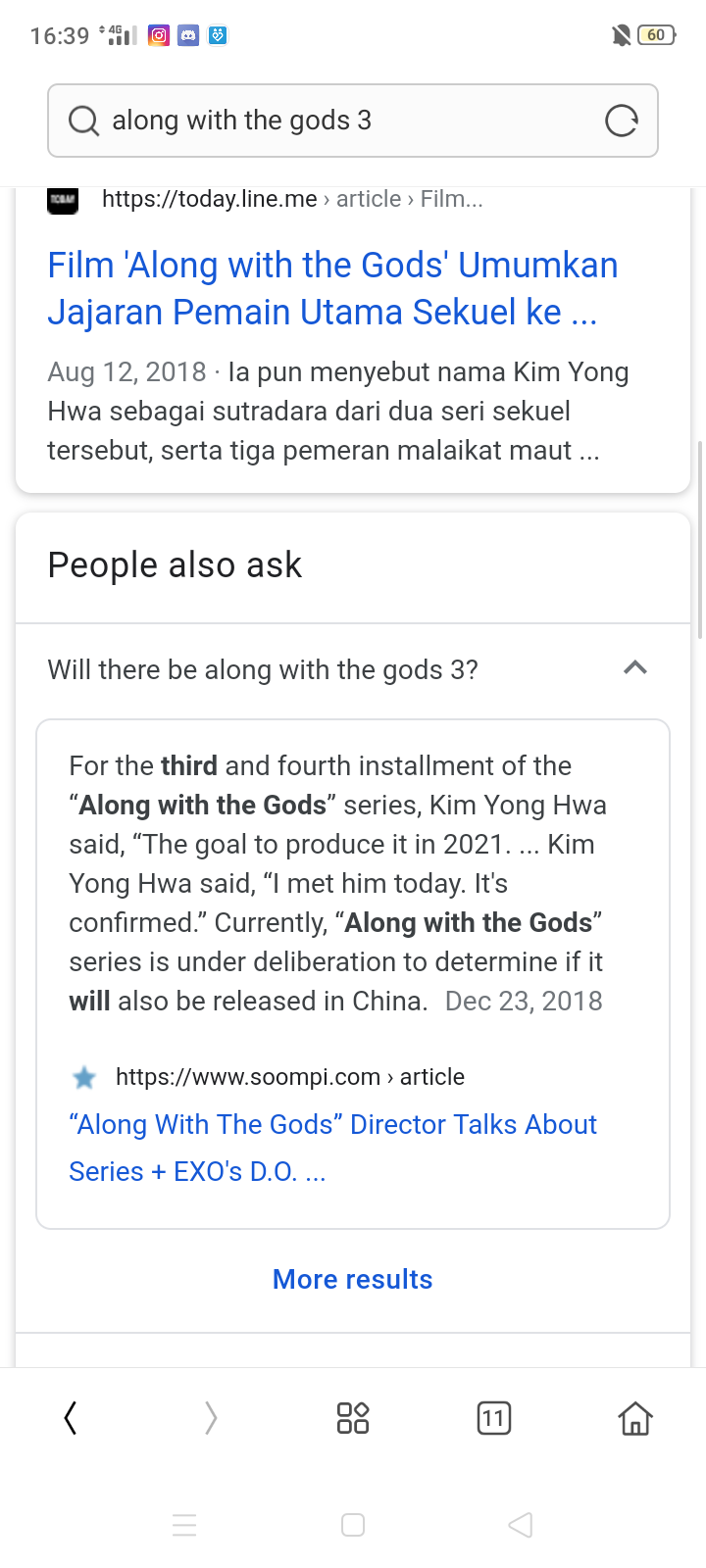Open tab switcher showing 11 tabs
Screen dimensions: 706x1568
coord(494,1417)
